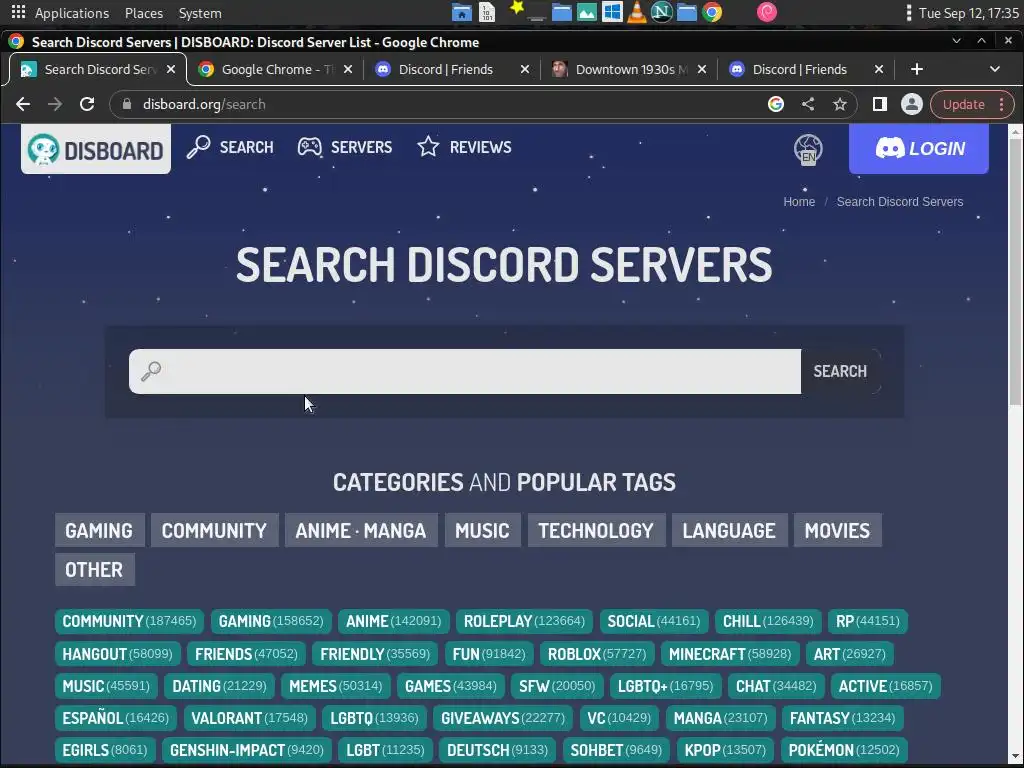Choose the CHILL (126439) tag
Image resolution: width=1024 pixels, height=768 pixels.
click(x=768, y=621)
